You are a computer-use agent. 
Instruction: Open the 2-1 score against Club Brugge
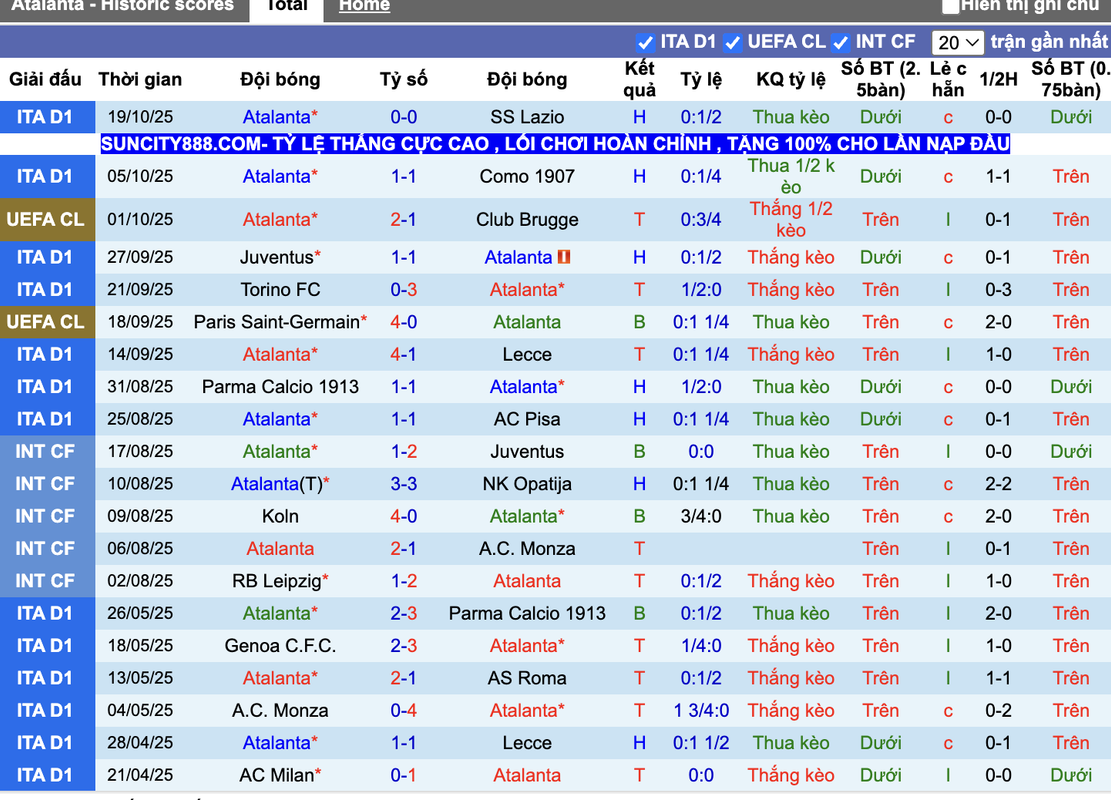[x=403, y=220]
